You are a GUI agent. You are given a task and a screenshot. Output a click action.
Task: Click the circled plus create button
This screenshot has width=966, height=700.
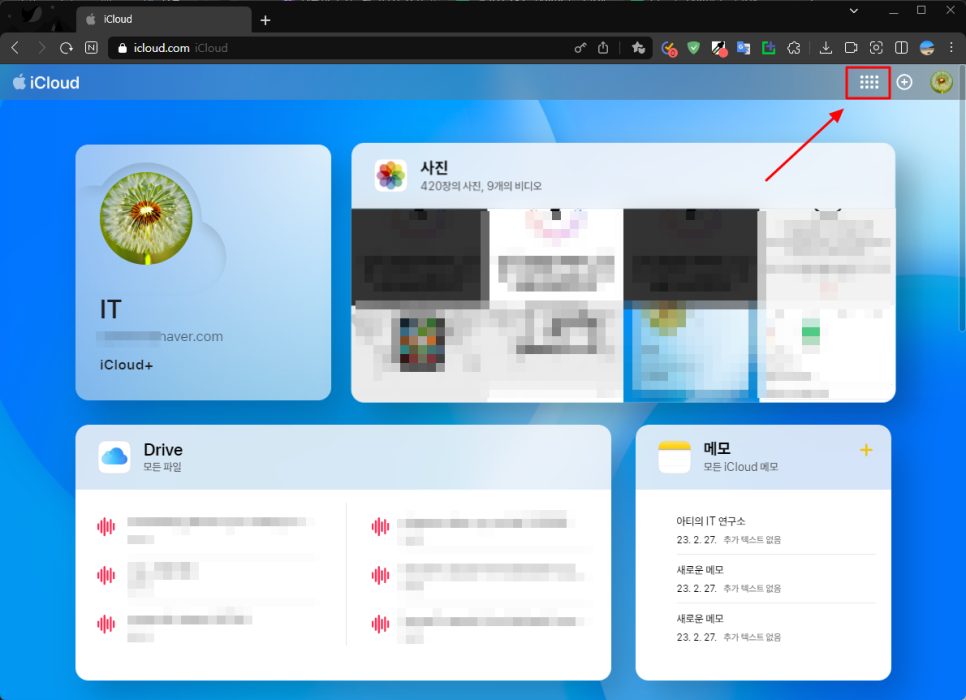(x=904, y=82)
